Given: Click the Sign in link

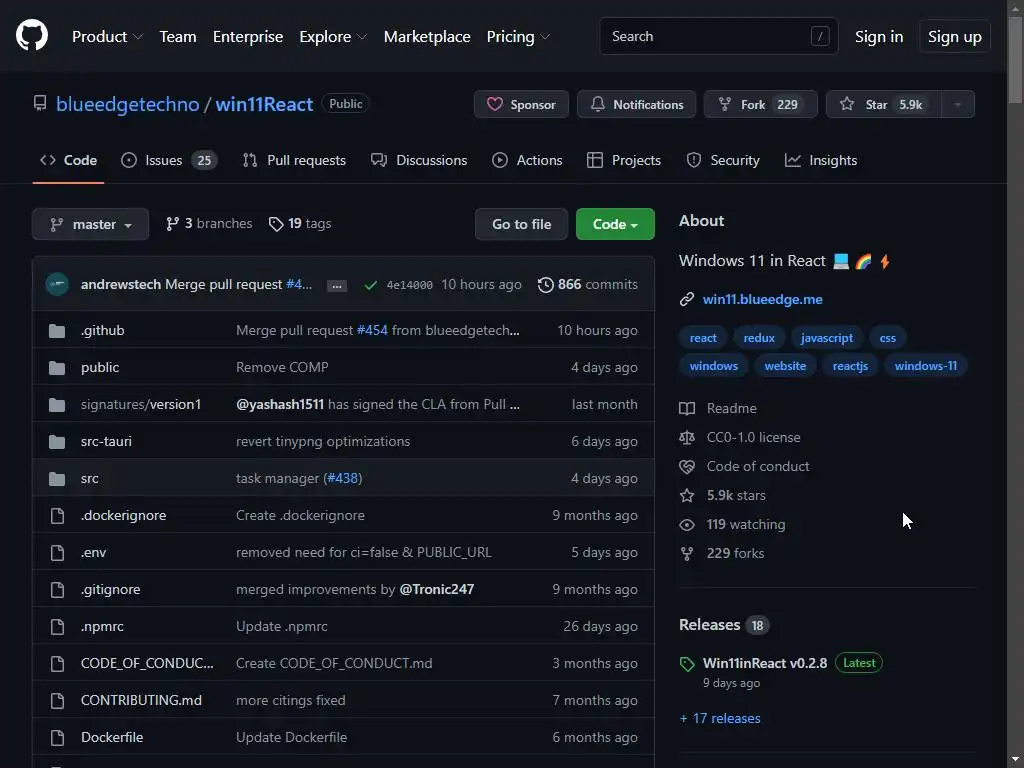Looking at the screenshot, I should [x=879, y=37].
